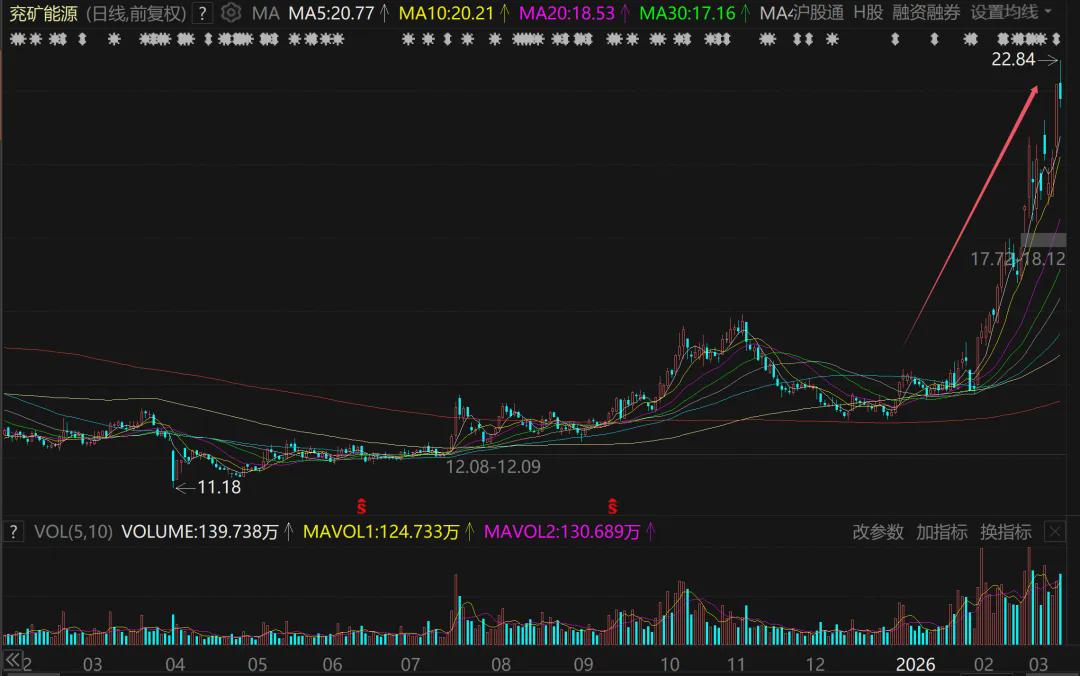Image resolution: width=1080 pixels, height=676 pixels.
Task: Click the 融资融券 link
Action: (x=926, y=13)
